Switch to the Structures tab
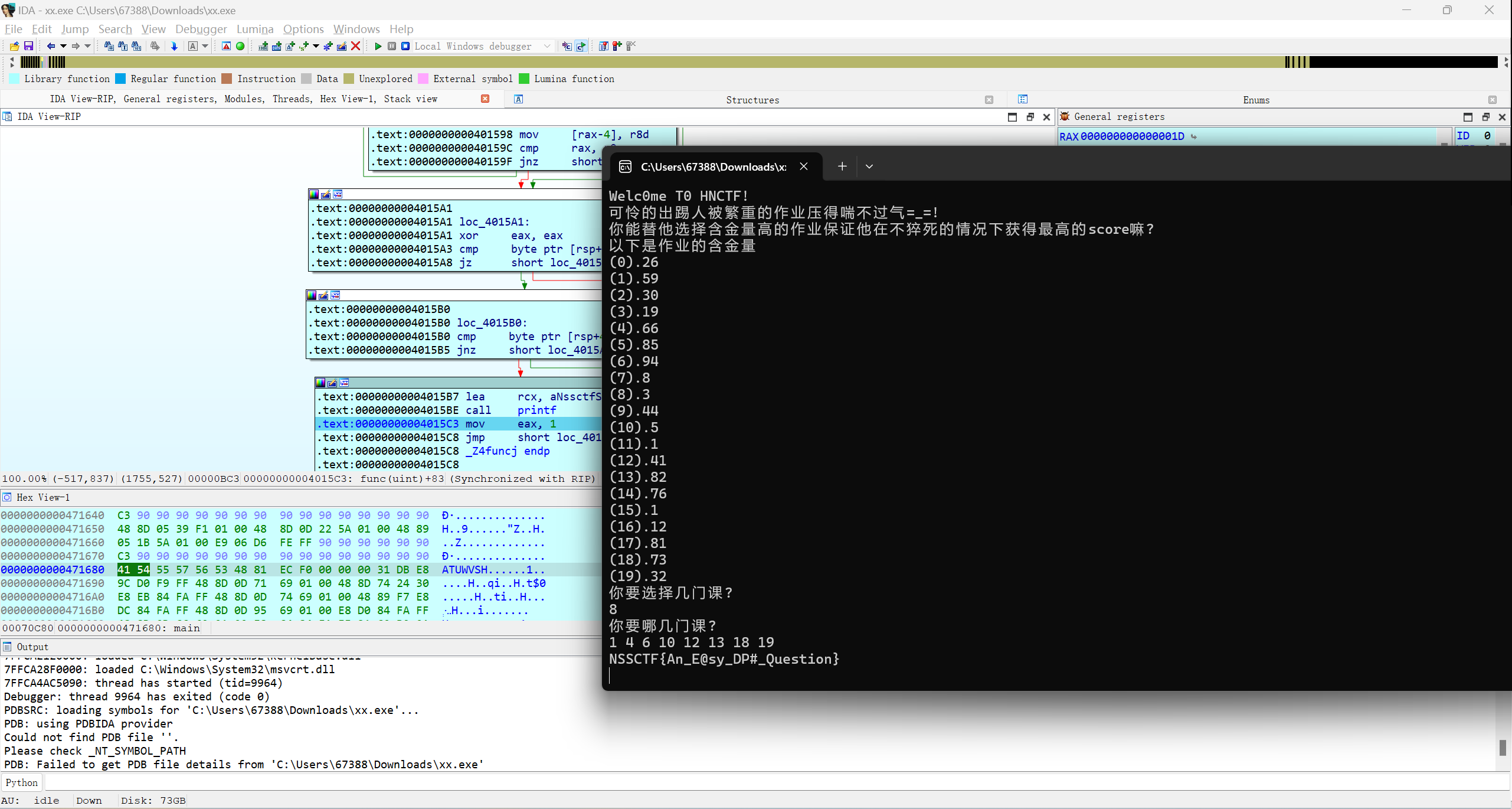 (752, 100)
